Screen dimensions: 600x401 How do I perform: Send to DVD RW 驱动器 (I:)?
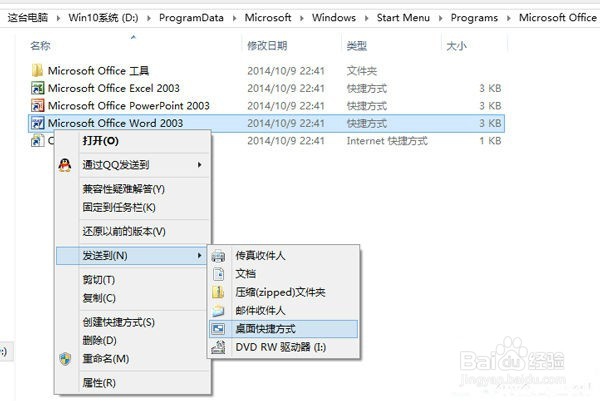(281, 347)
